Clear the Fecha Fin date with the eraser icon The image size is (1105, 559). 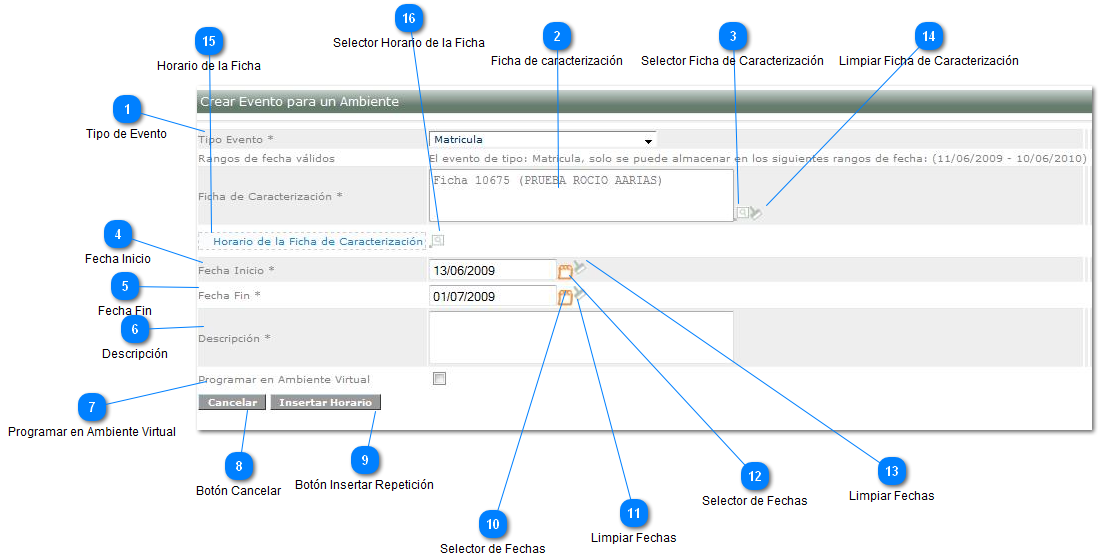tap(580, 293)
